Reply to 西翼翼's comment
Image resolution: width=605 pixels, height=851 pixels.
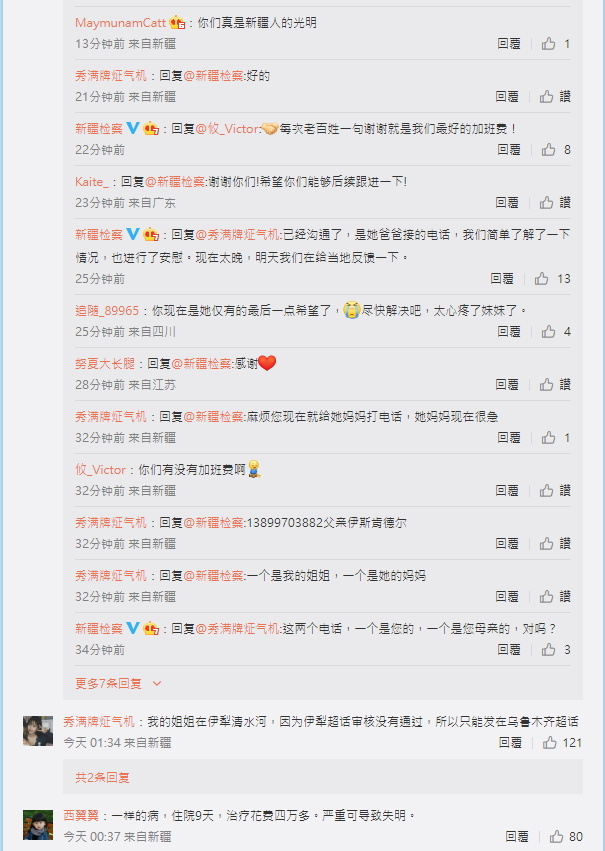click(x=517, y=836)
